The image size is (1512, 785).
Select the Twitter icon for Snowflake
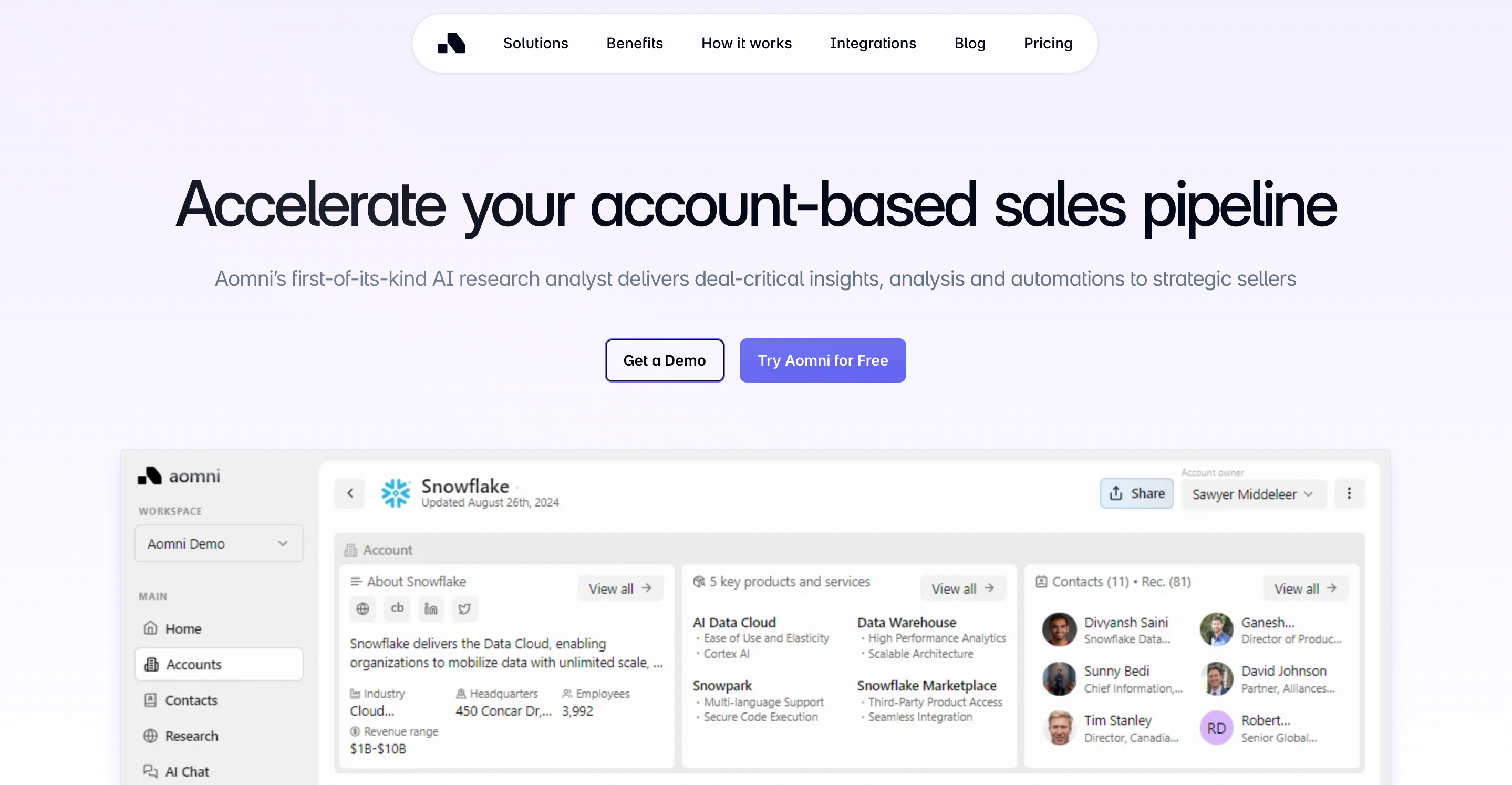pos(464,609)
